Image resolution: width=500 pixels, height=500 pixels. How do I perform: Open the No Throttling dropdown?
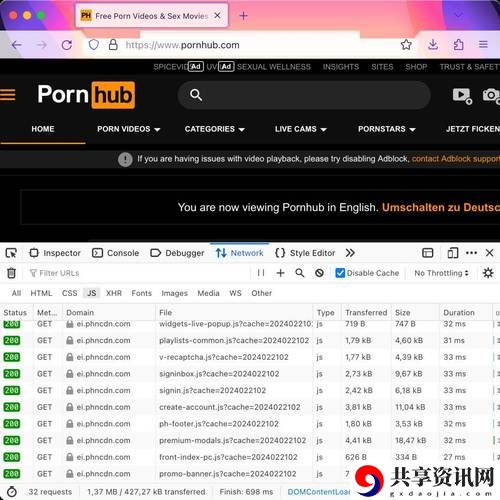441,273
